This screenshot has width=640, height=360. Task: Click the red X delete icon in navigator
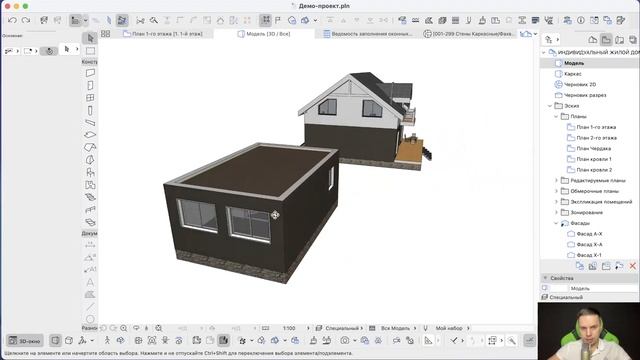pos(633,266)
